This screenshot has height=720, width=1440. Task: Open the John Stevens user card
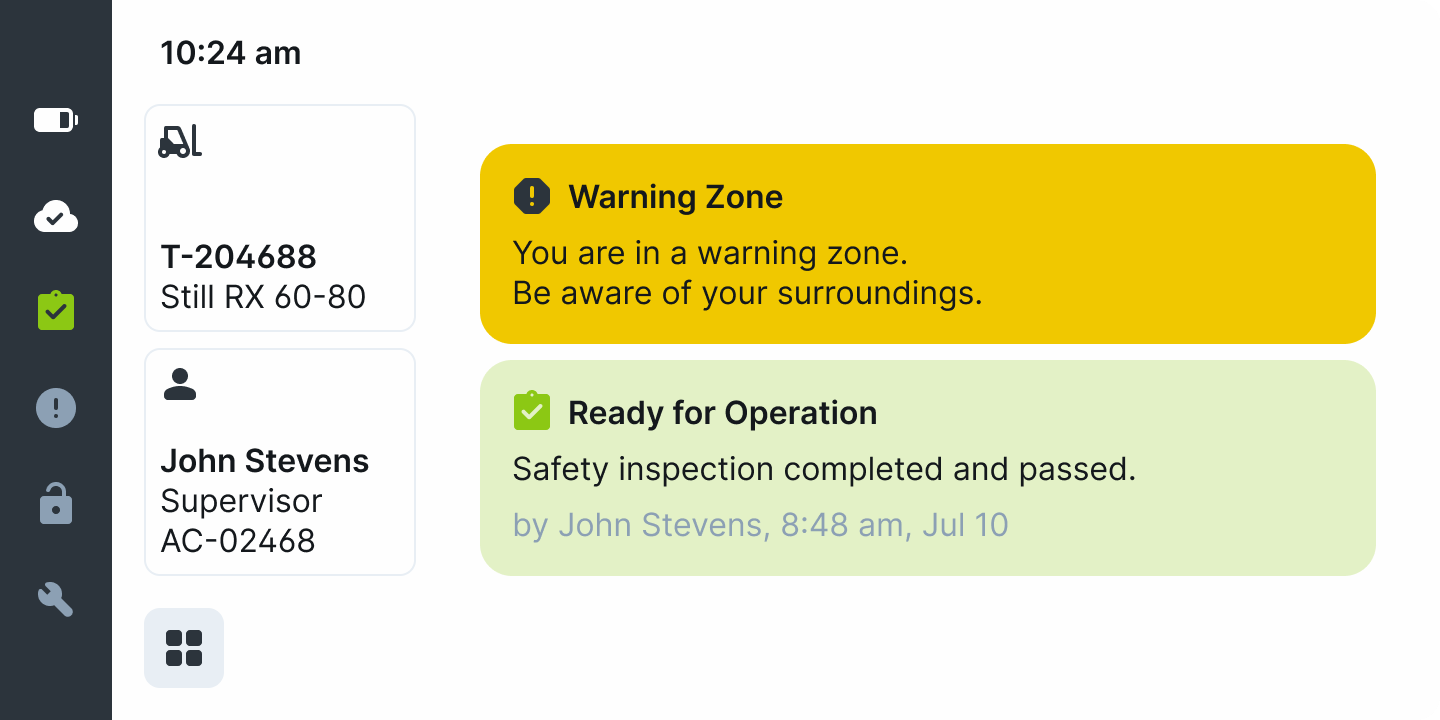(280, 462)
